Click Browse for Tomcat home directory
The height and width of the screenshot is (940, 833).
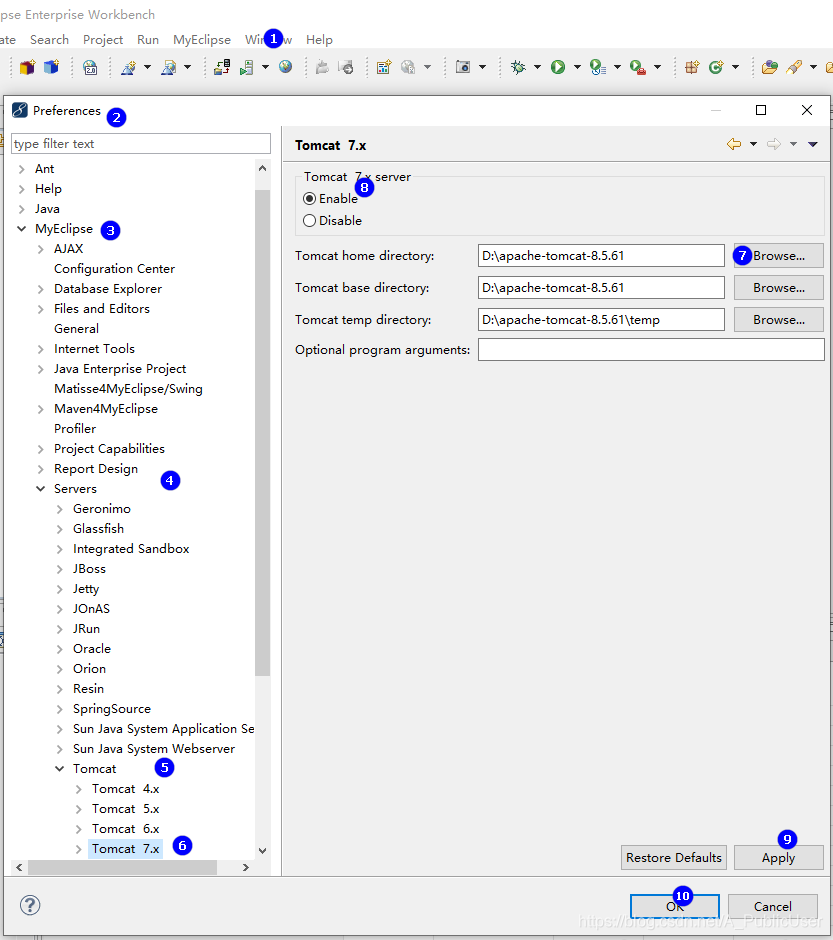point(778,255)
